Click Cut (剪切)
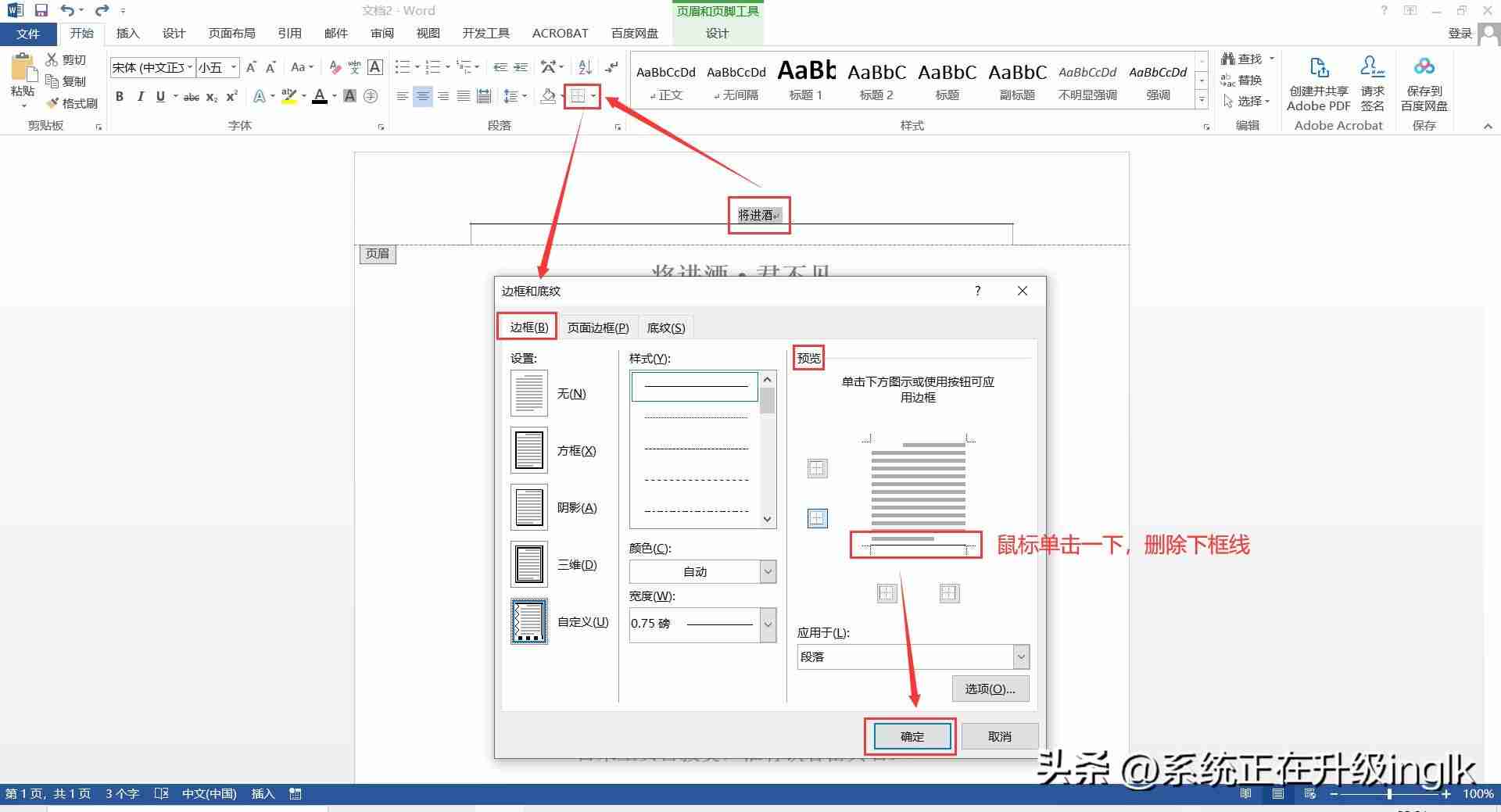The height and width of the screenshot is (812, 1501). tap(66, 59)
